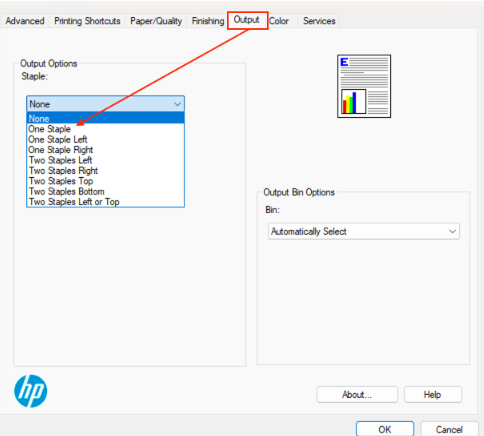Confirm with the OK button
The width and height of the screenshot is (484, 436).
(385, 429)
